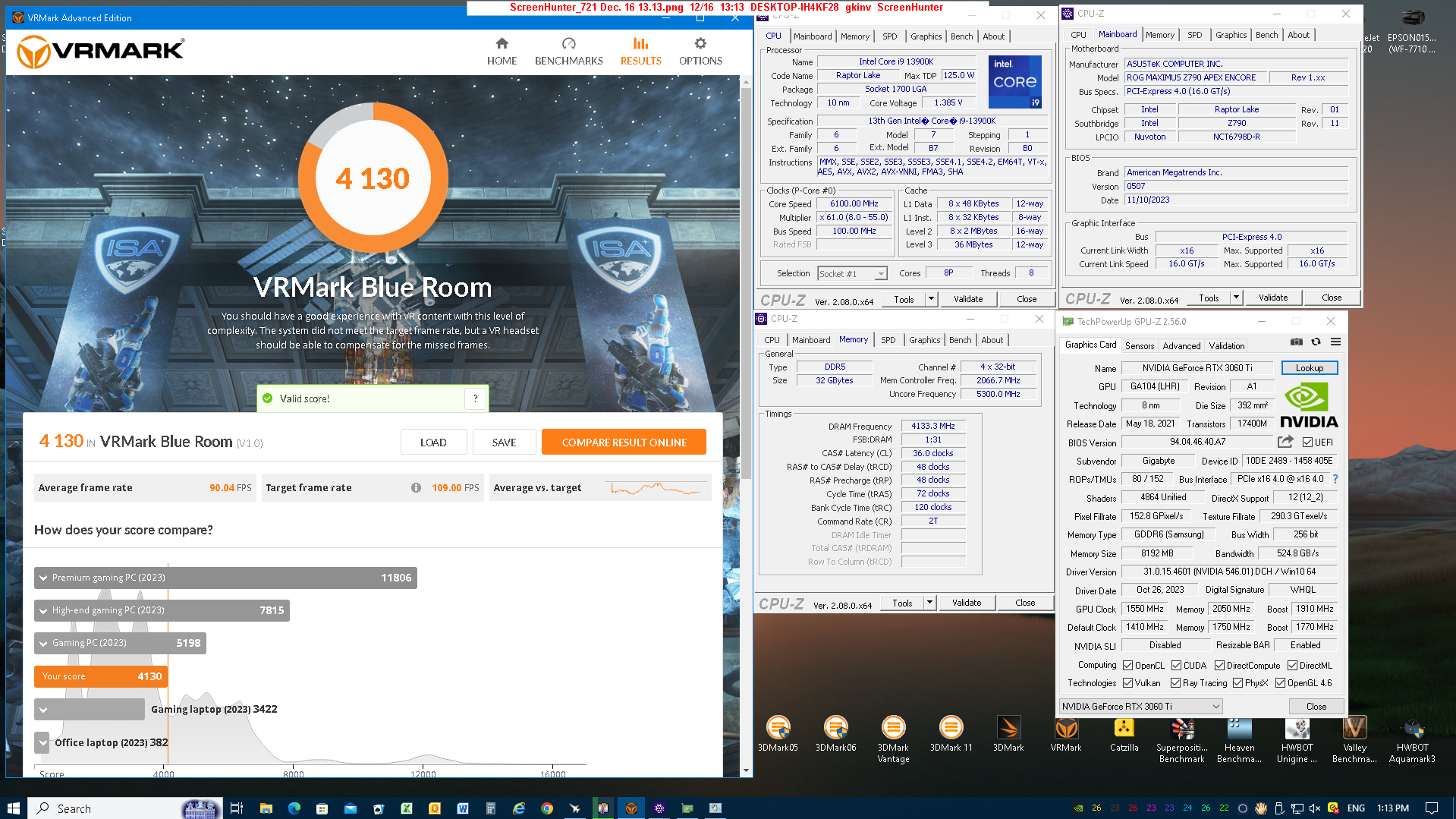
Task: Open the 3DMark 11 desktop shortcut
Action: pos(951,734)
